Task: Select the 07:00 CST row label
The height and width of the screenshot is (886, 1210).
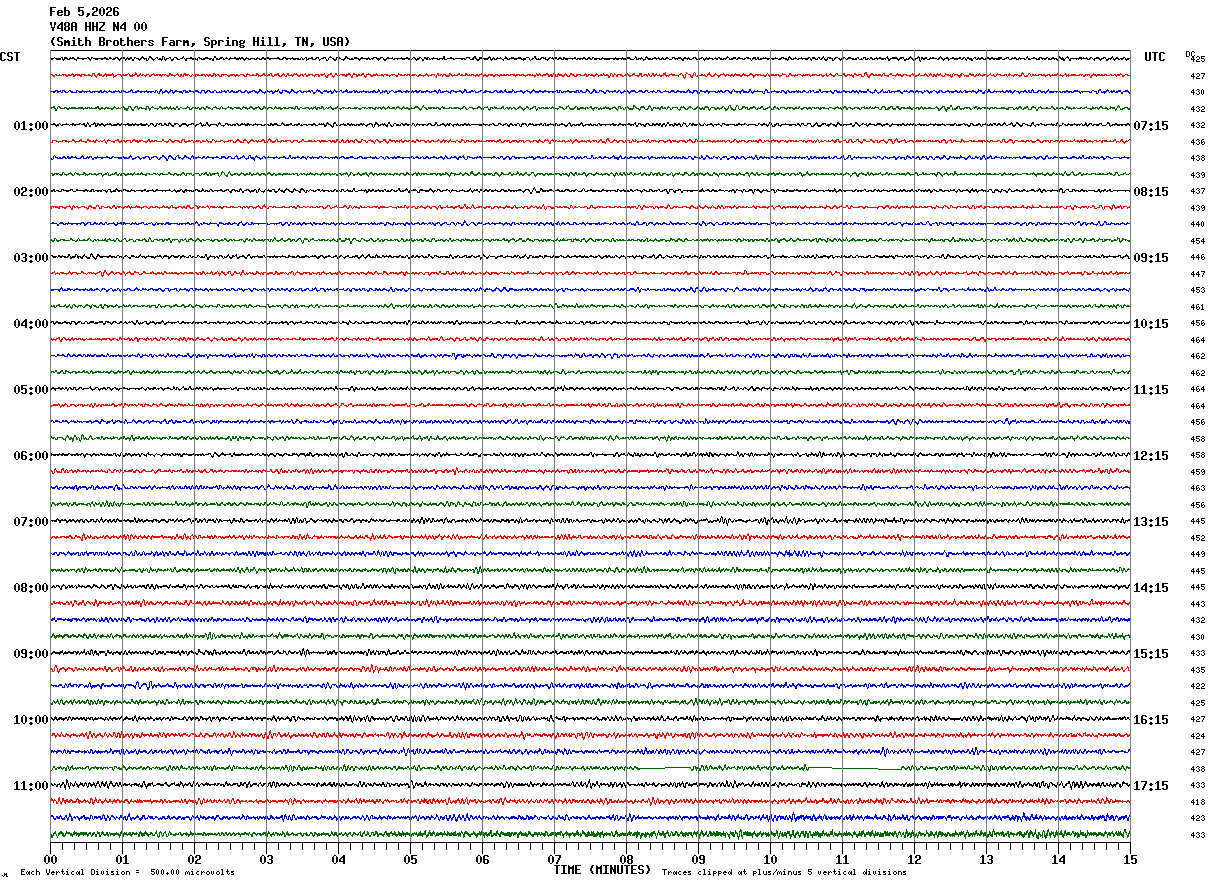Action: [31, 522]
